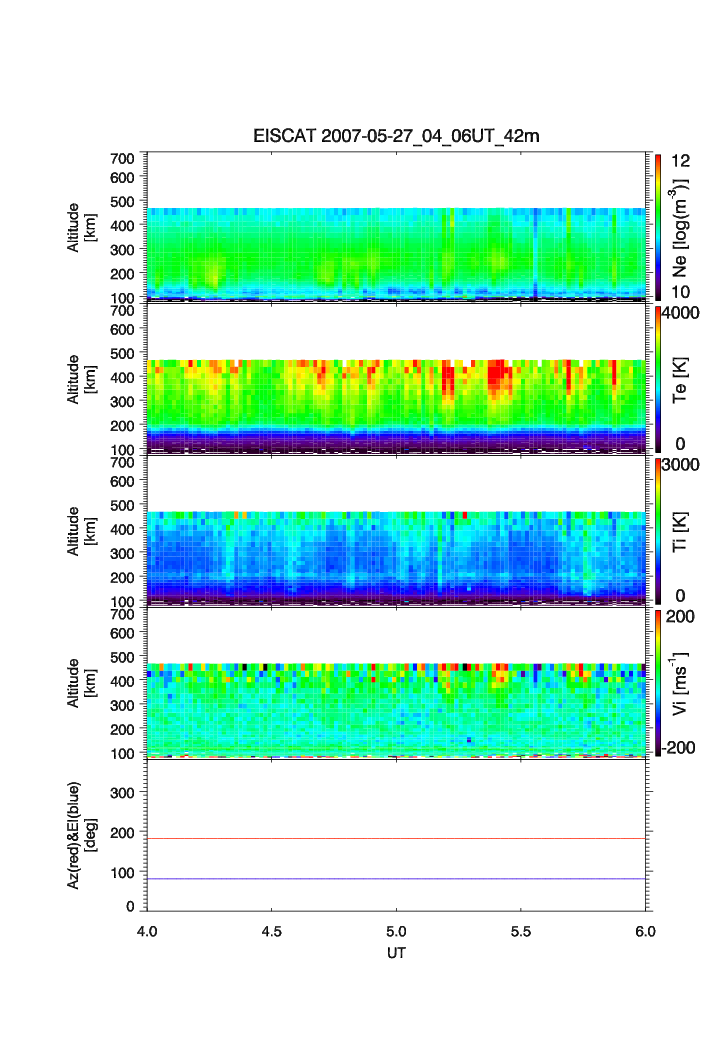Select the blue elevation line
This screenshot has width=708, height=1063.
[396, 879]
